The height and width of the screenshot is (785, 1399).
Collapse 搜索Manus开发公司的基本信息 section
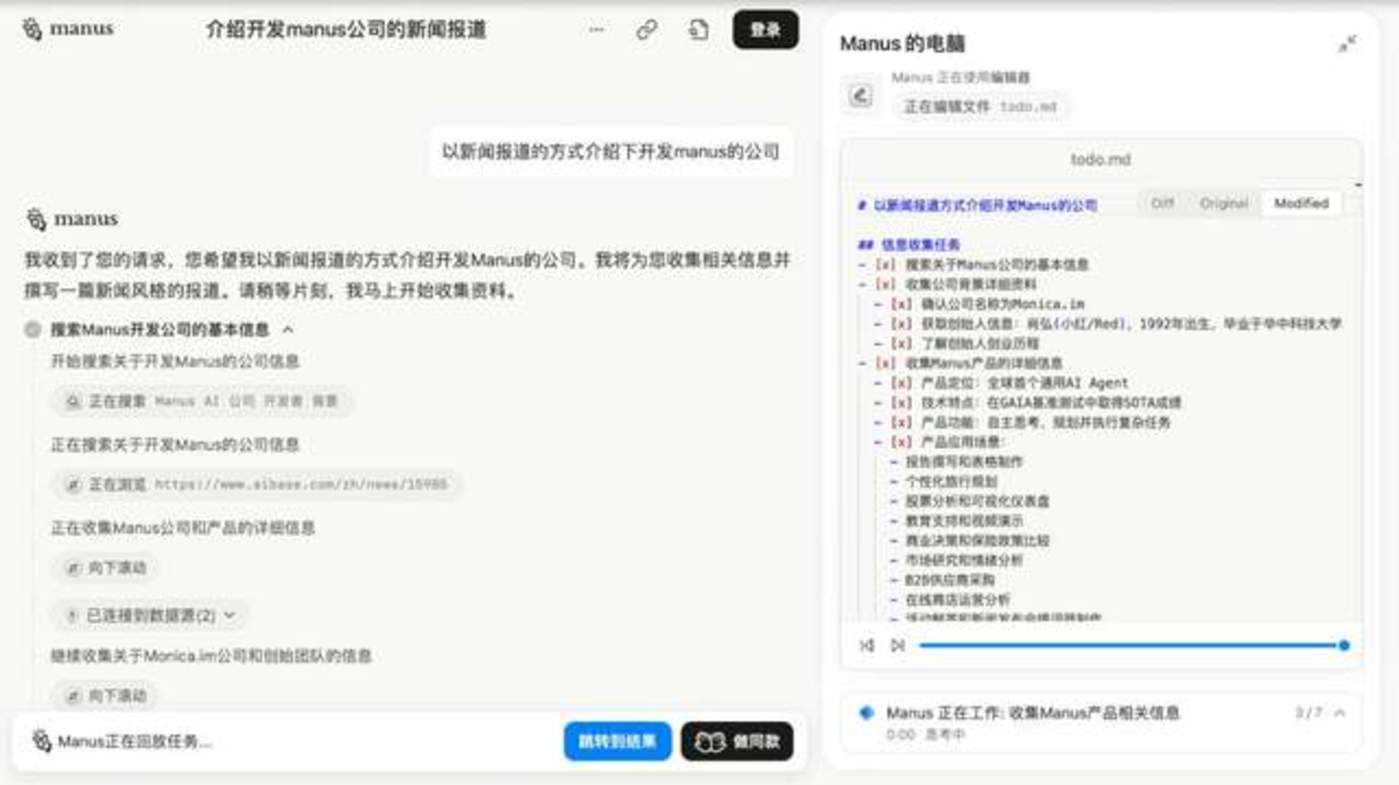coord(288,329)
